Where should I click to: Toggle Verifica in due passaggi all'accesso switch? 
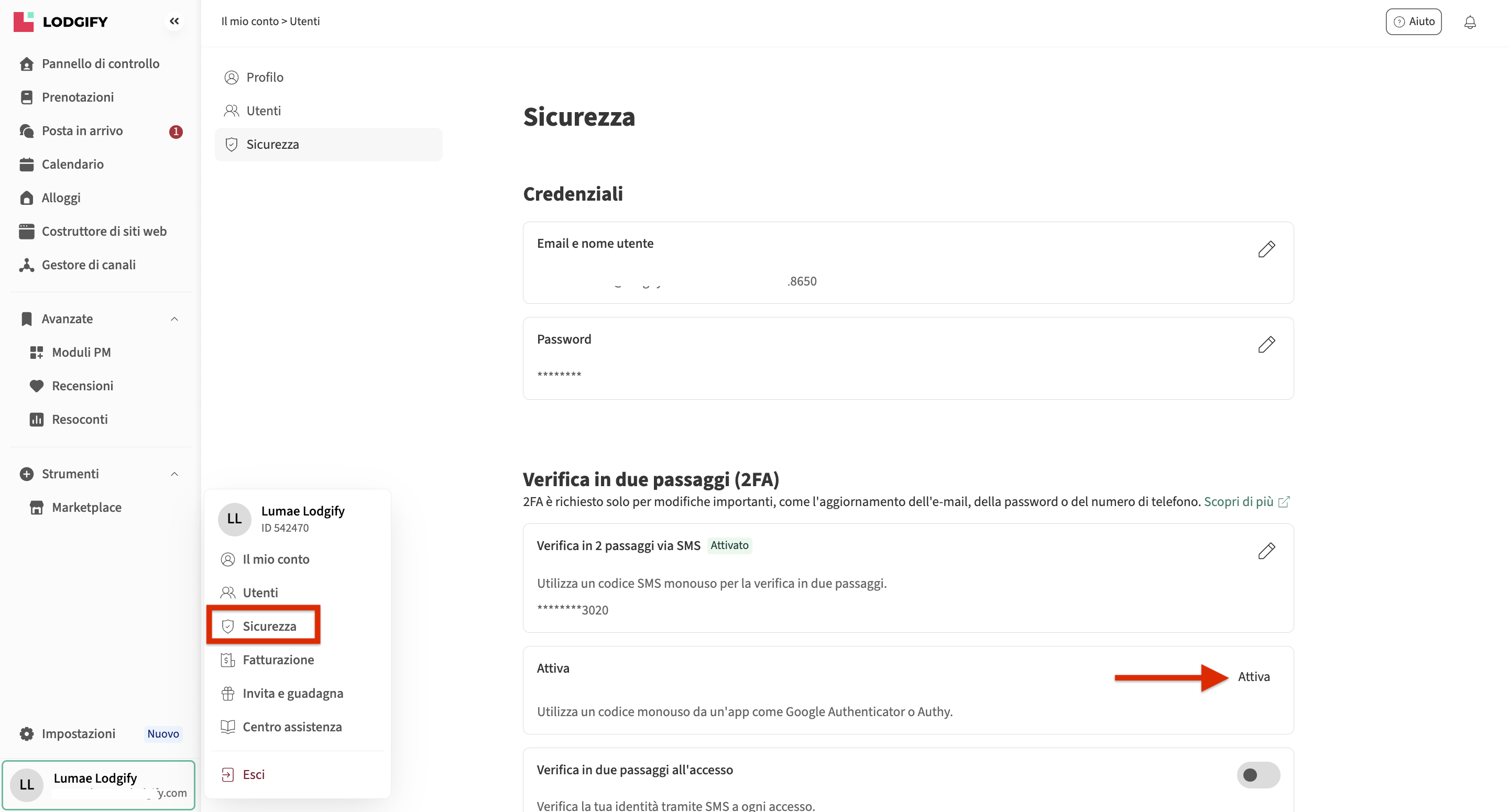1257,775
